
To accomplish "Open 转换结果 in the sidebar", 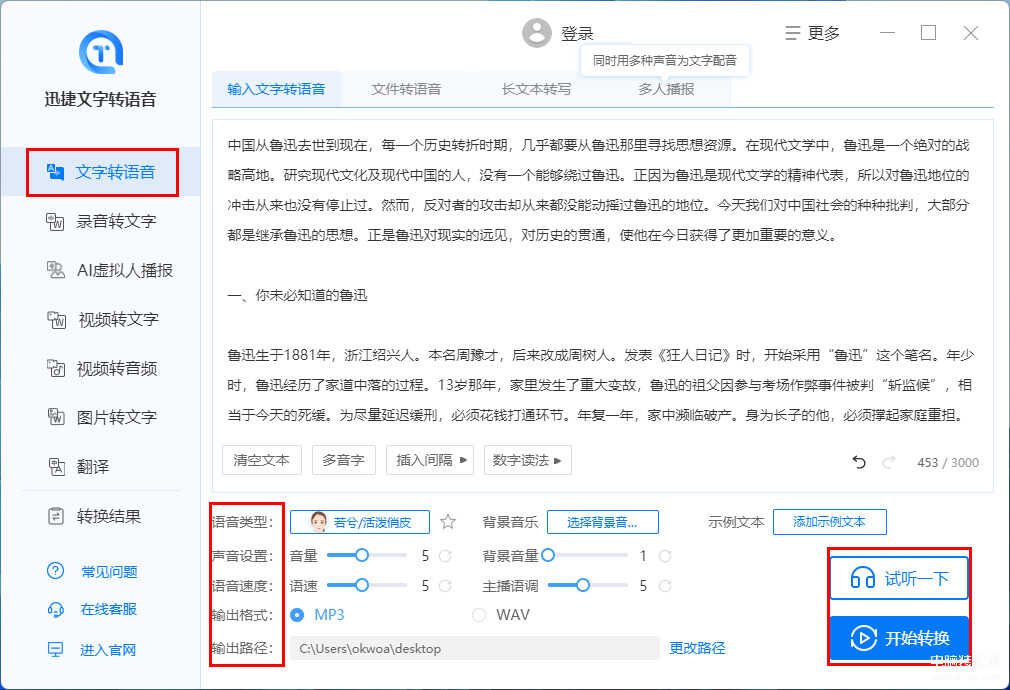I will [x=108, y=516].
